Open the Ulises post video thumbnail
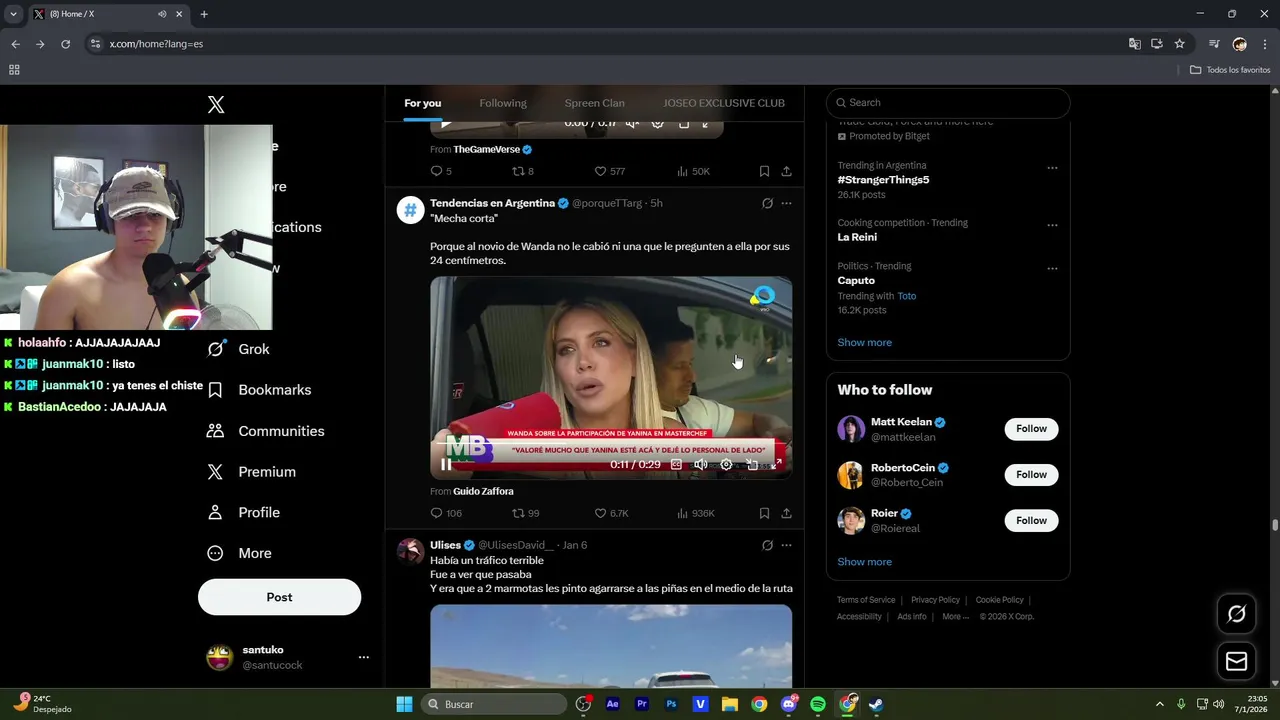 click(x=611, y=646)
